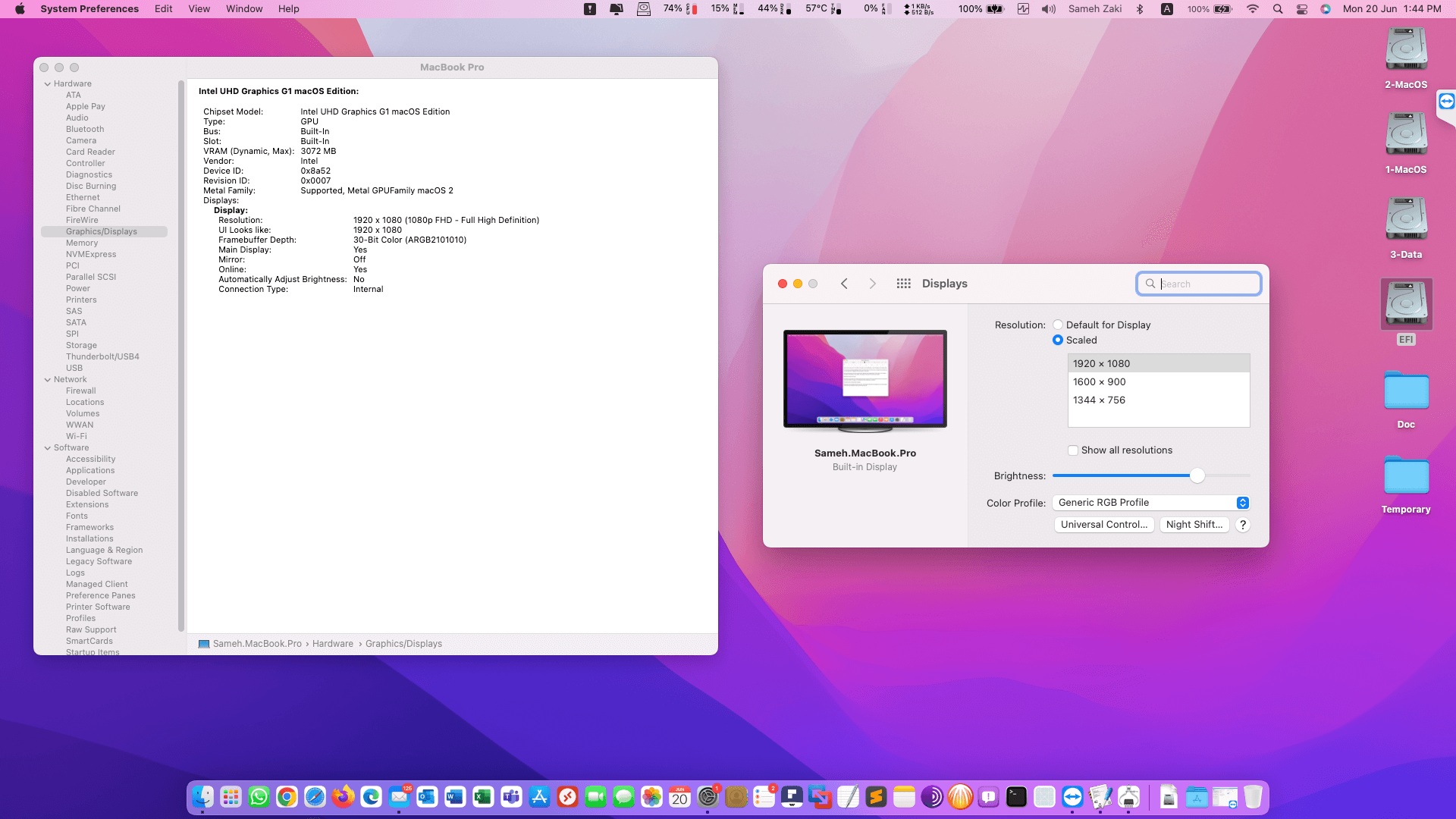The width and height of the screenshot is (1456, 819).
Task: Select Applications under Software
Action: [90, 471]
